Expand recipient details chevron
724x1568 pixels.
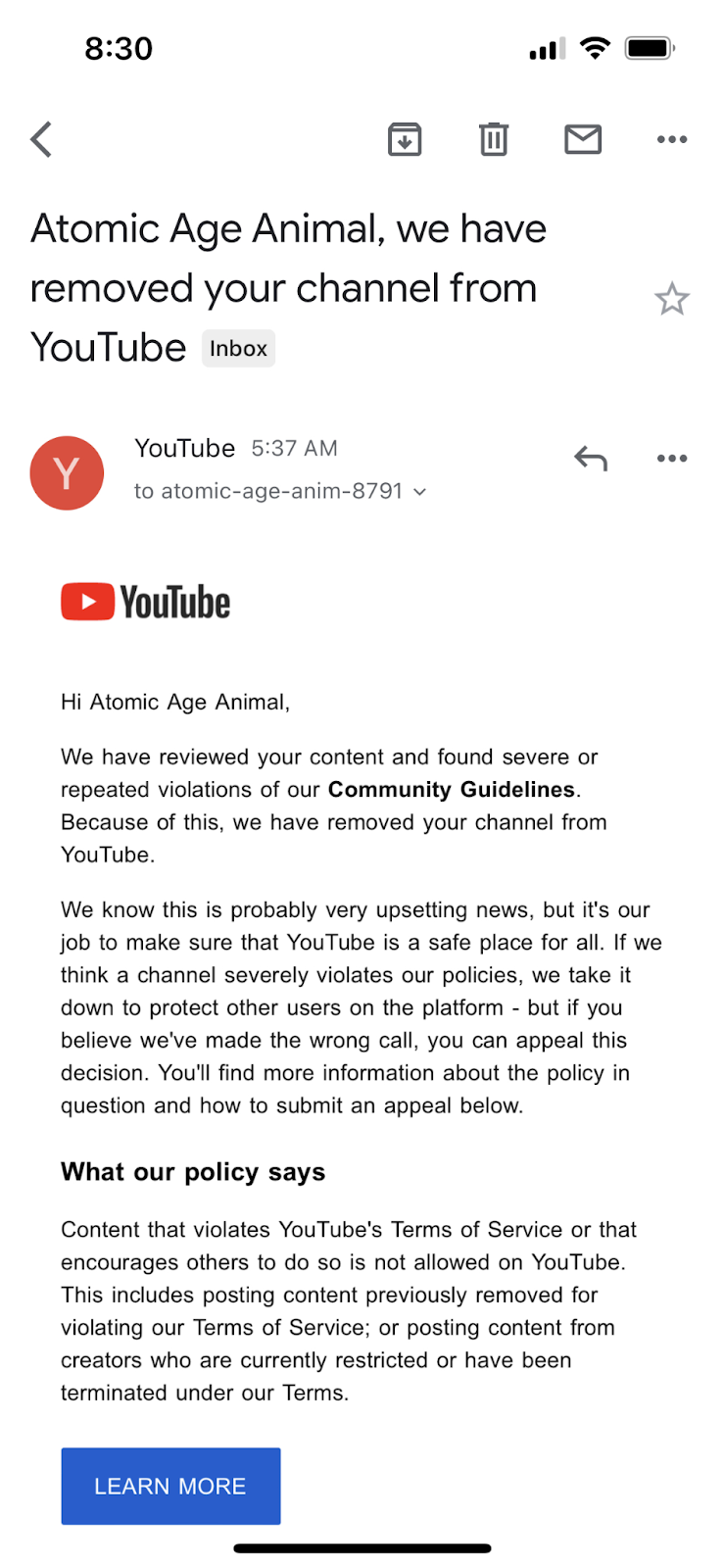point(420,492)
